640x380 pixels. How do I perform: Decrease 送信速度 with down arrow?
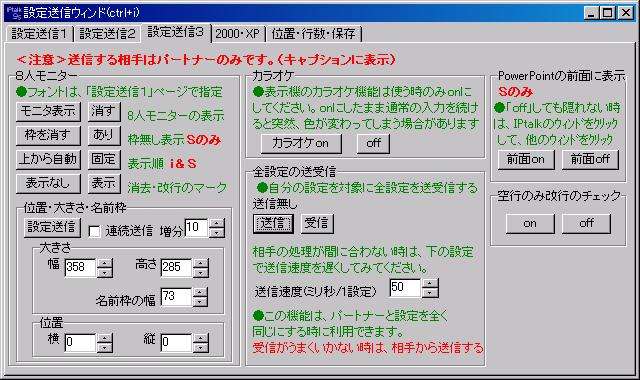pos(430,293)
